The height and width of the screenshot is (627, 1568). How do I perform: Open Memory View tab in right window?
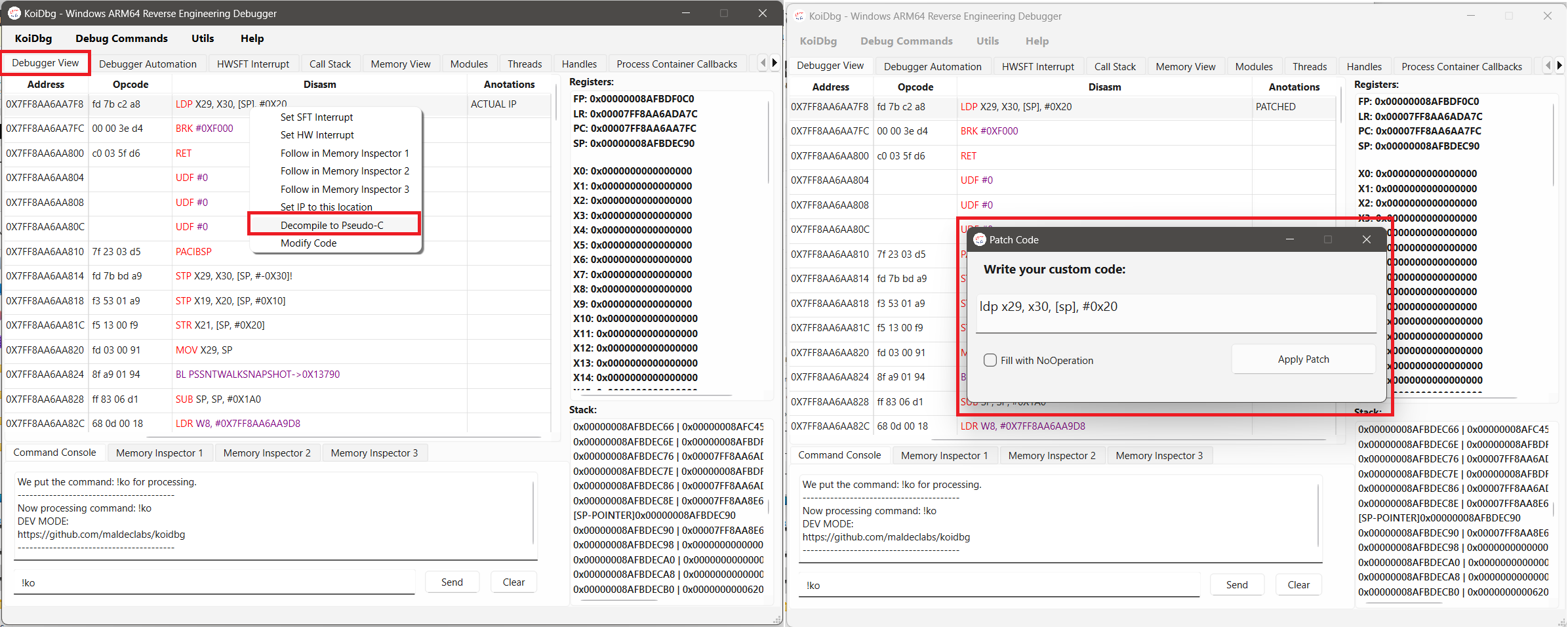[x=1186, y=66]
